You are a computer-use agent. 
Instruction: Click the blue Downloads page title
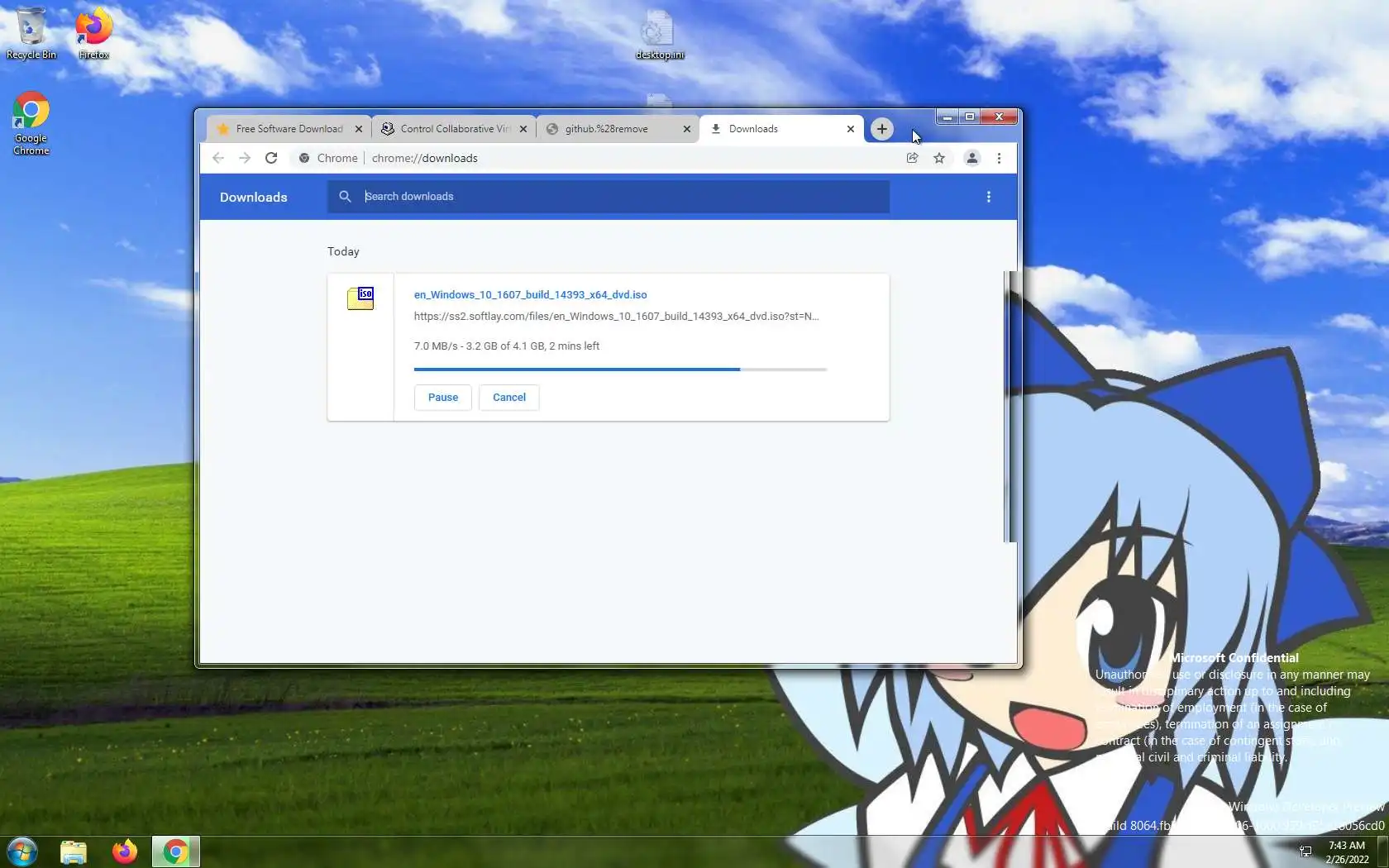(x=254, y=198)
